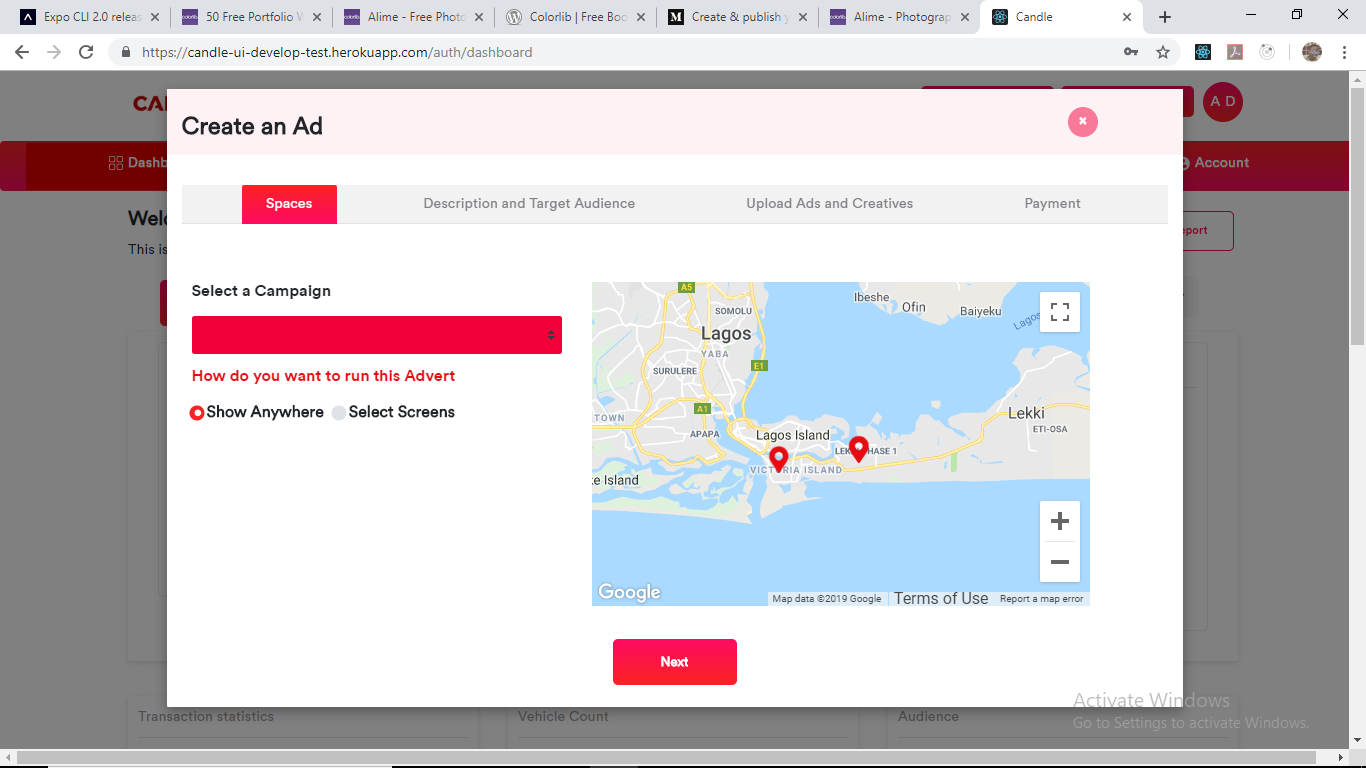The image size is (1366, 768).
Task: Click the Google logo on the map
Action: pyautogui.click(x=629, y=592)
